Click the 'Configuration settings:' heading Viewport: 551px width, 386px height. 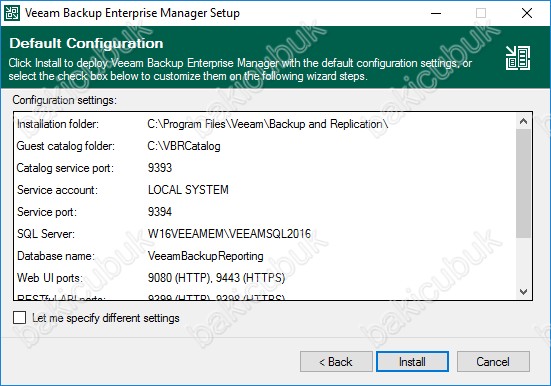pyautogui.click(x=65, y=100)
